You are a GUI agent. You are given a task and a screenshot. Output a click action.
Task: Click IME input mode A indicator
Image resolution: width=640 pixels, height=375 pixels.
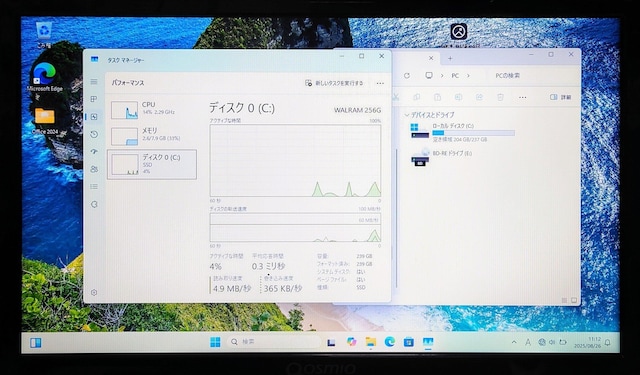[x=528, y=342]
